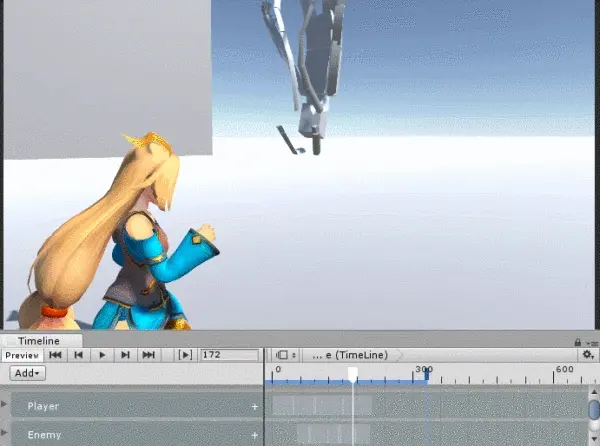Viewport: 600px width, 446px height.
Task: Select the Player track animation clip
Action: point(322,405)
